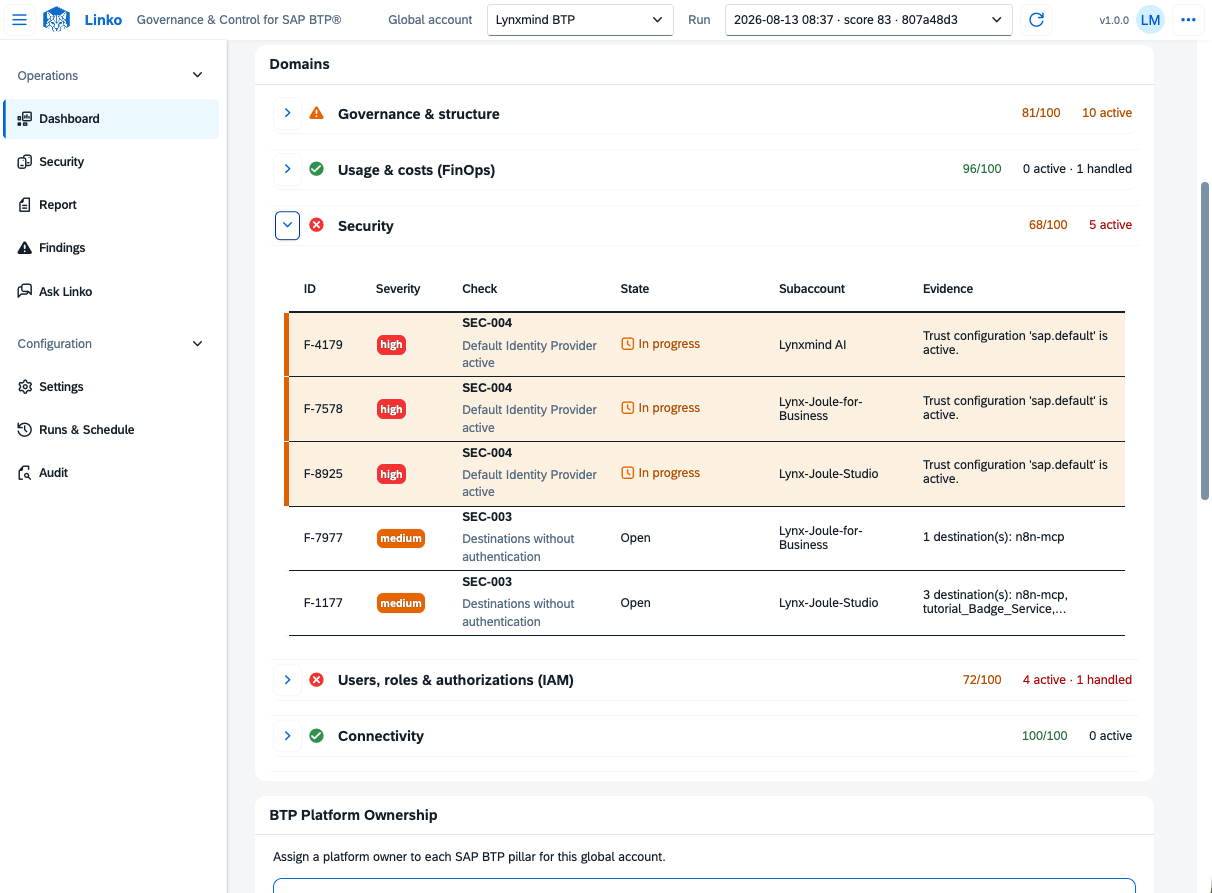The height and width of the screenshot is (893, 1212).
Task: Click the Severity column header
Action: pyautogui.click(x=398, y=288)
